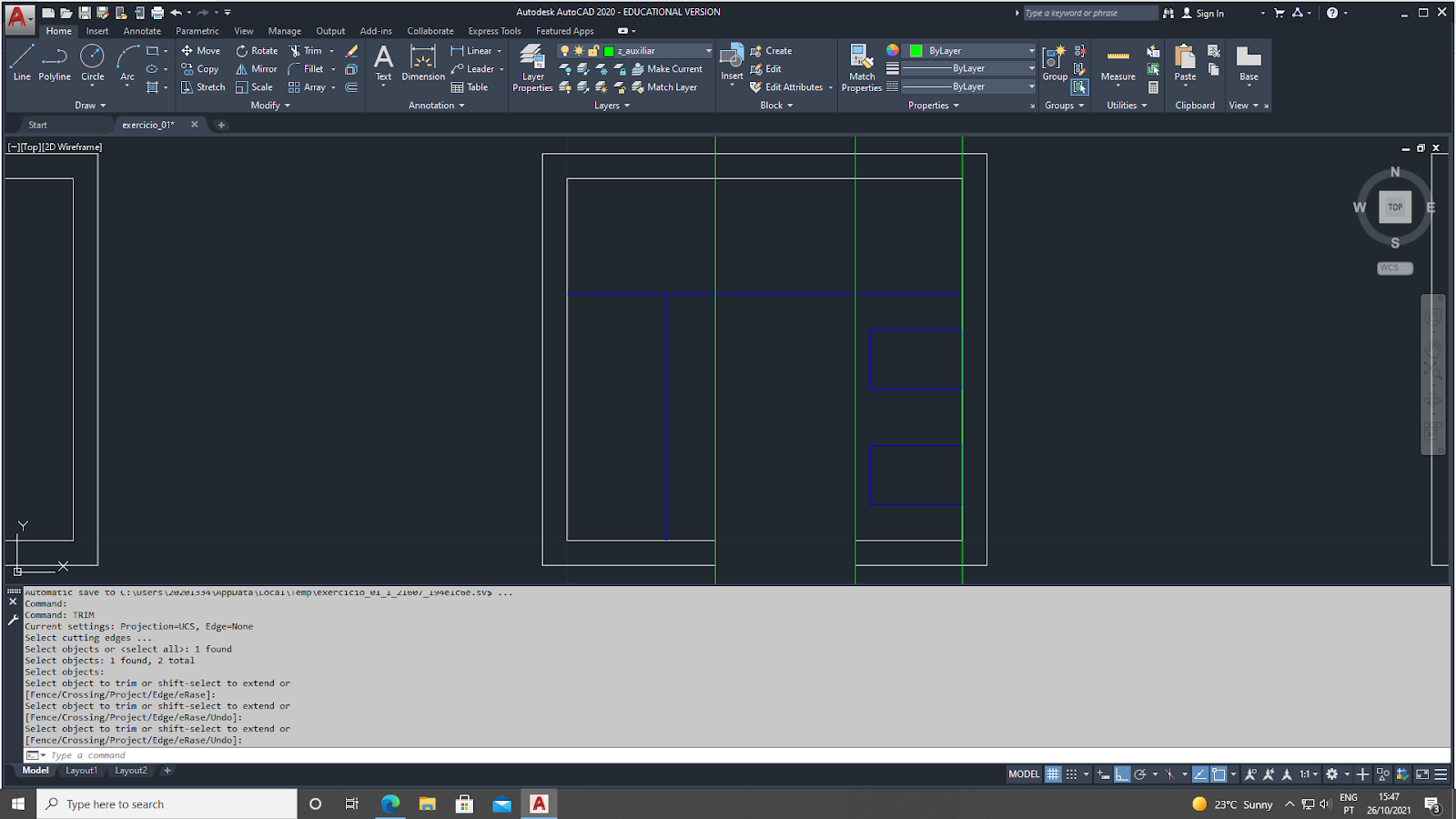Viewport: 1456px width, 819px height.
Task: Click the Dimension tool
Action: (x=423, y=63)
